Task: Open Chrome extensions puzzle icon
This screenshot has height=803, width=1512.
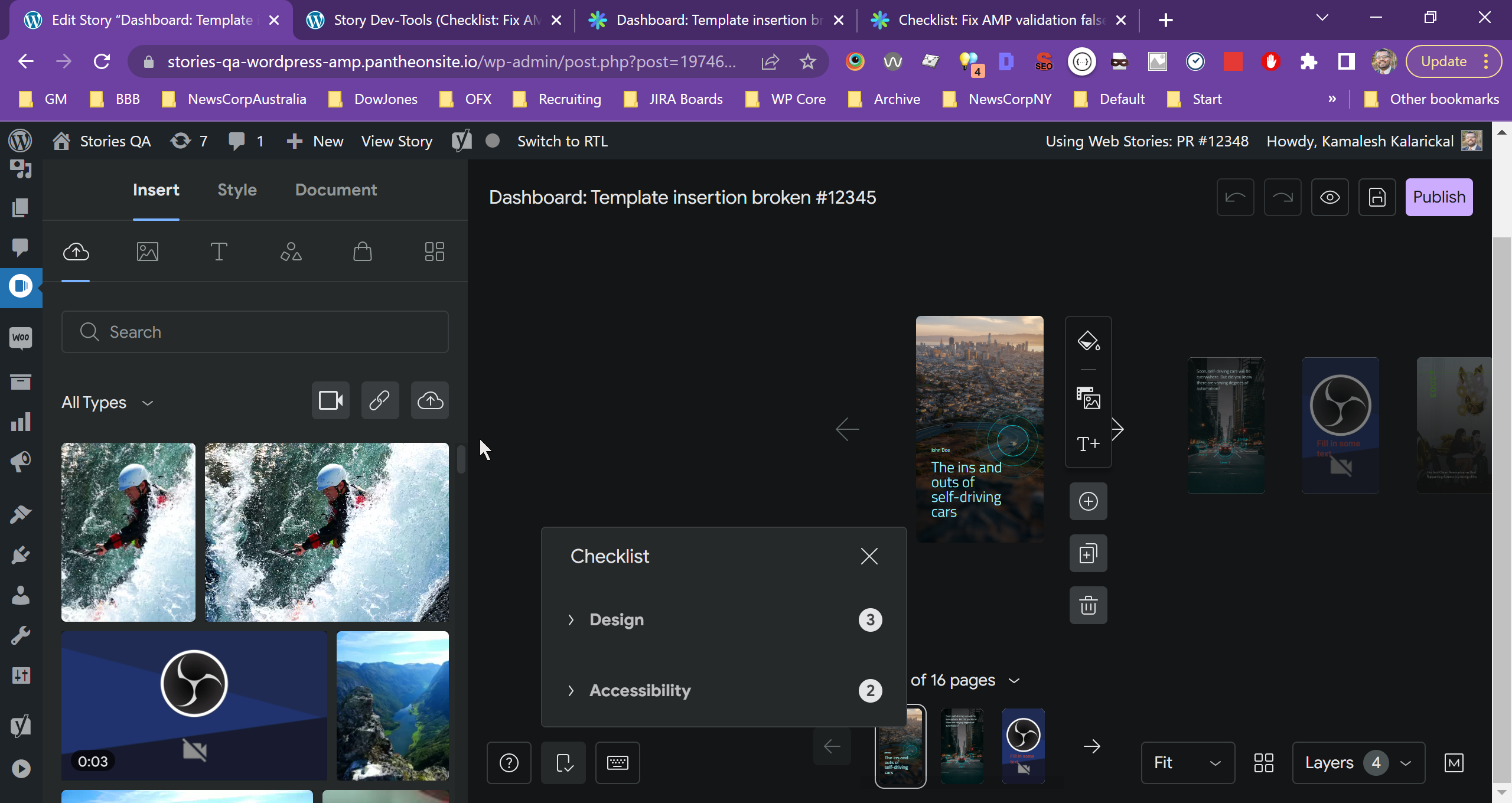Action: 1309,61
